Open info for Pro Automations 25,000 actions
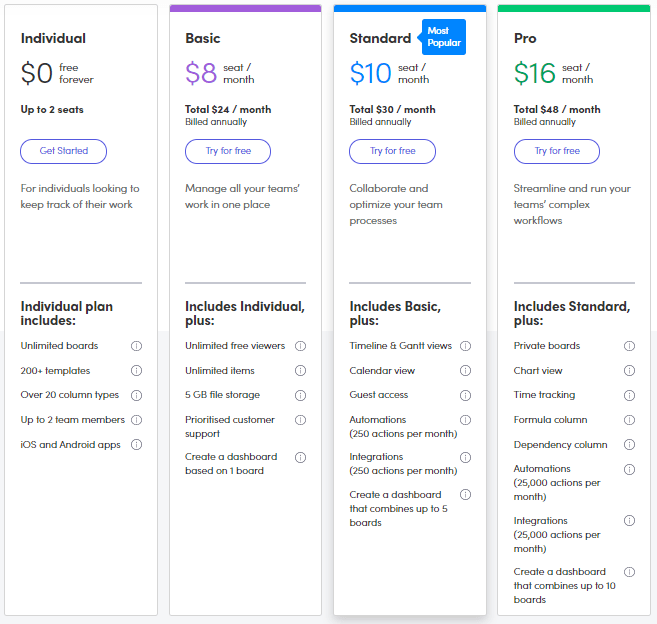657x624 pixels. 629,469
